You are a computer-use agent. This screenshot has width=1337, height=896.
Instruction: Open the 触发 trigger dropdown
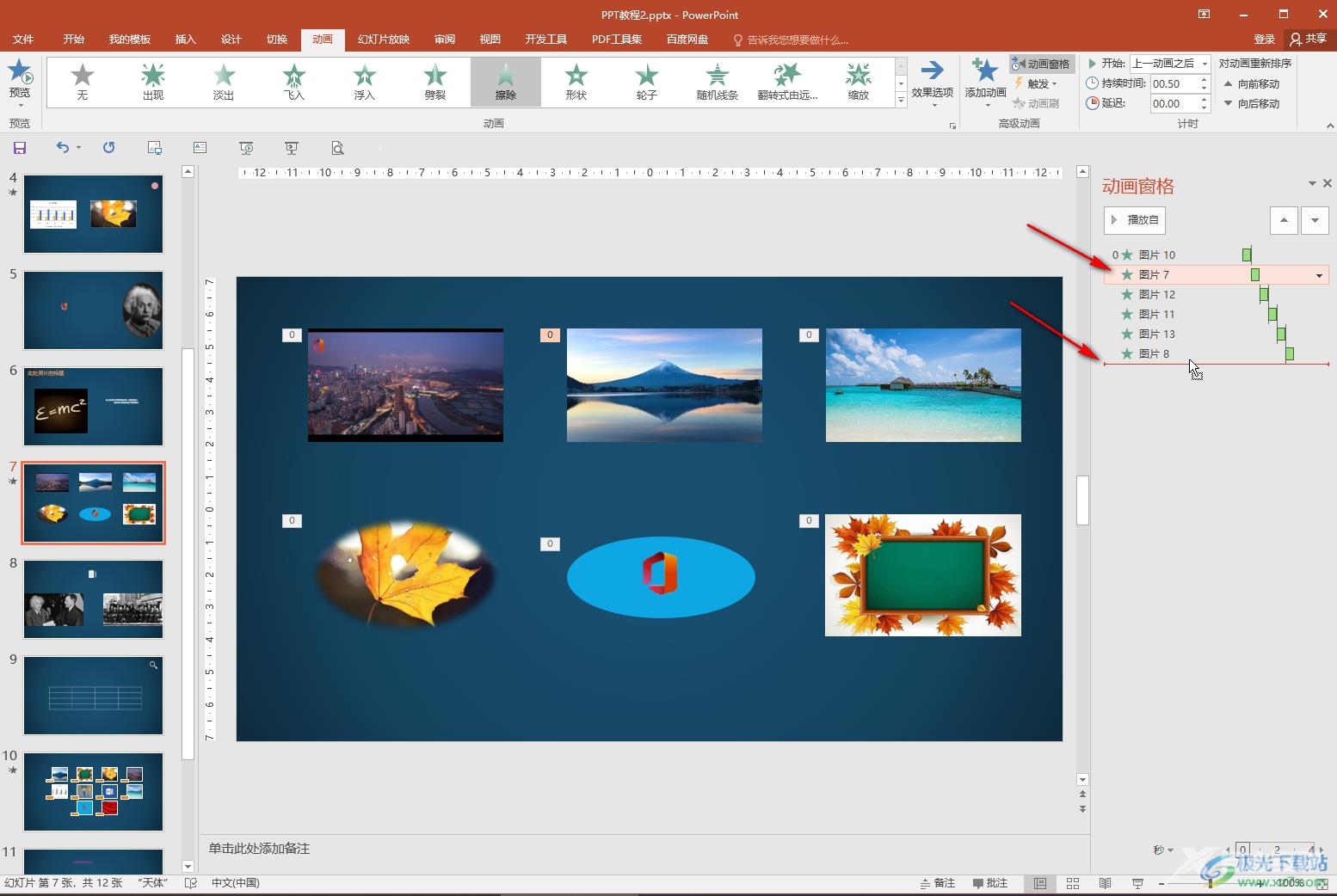[1035, 83]
